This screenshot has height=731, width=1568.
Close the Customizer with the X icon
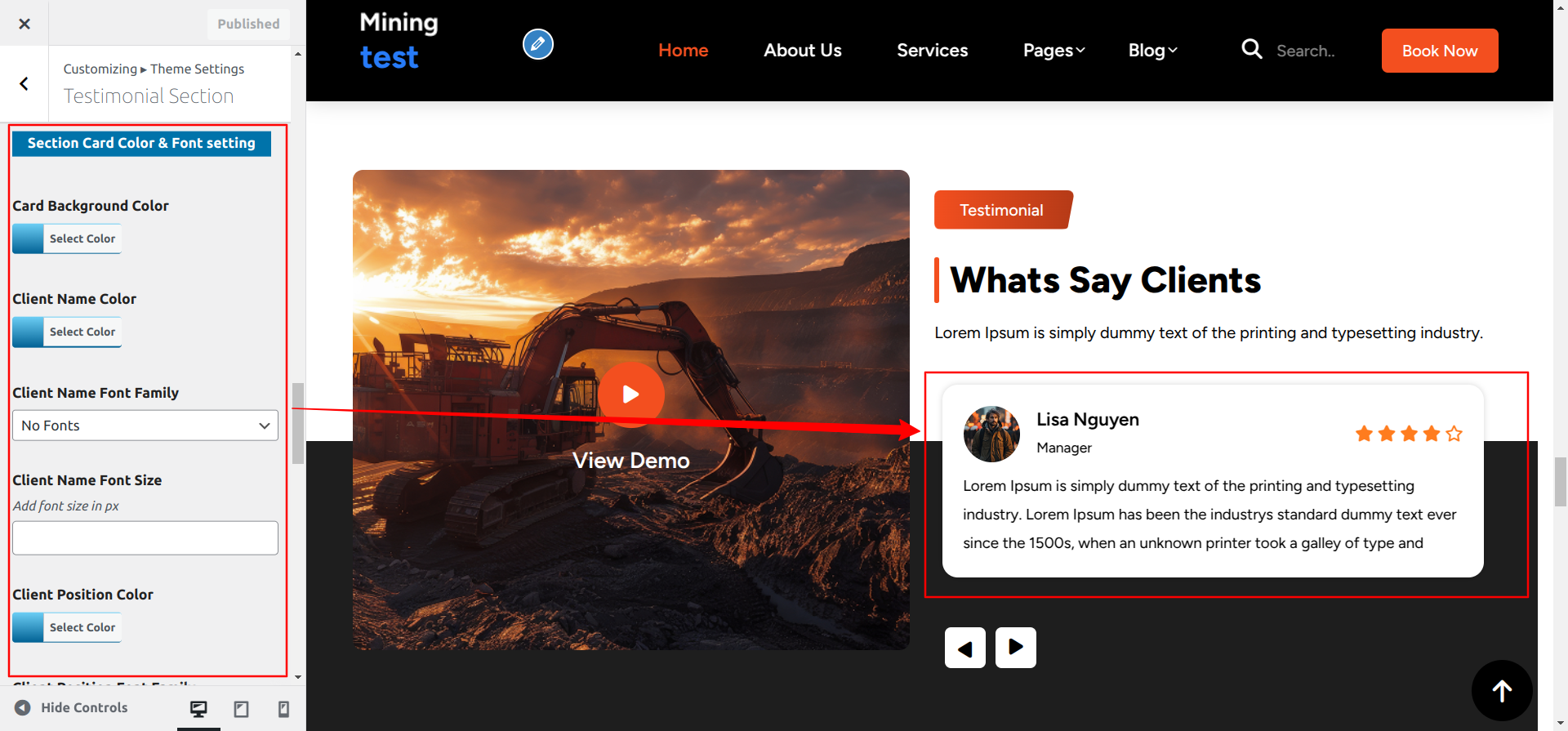click(24, 24)
